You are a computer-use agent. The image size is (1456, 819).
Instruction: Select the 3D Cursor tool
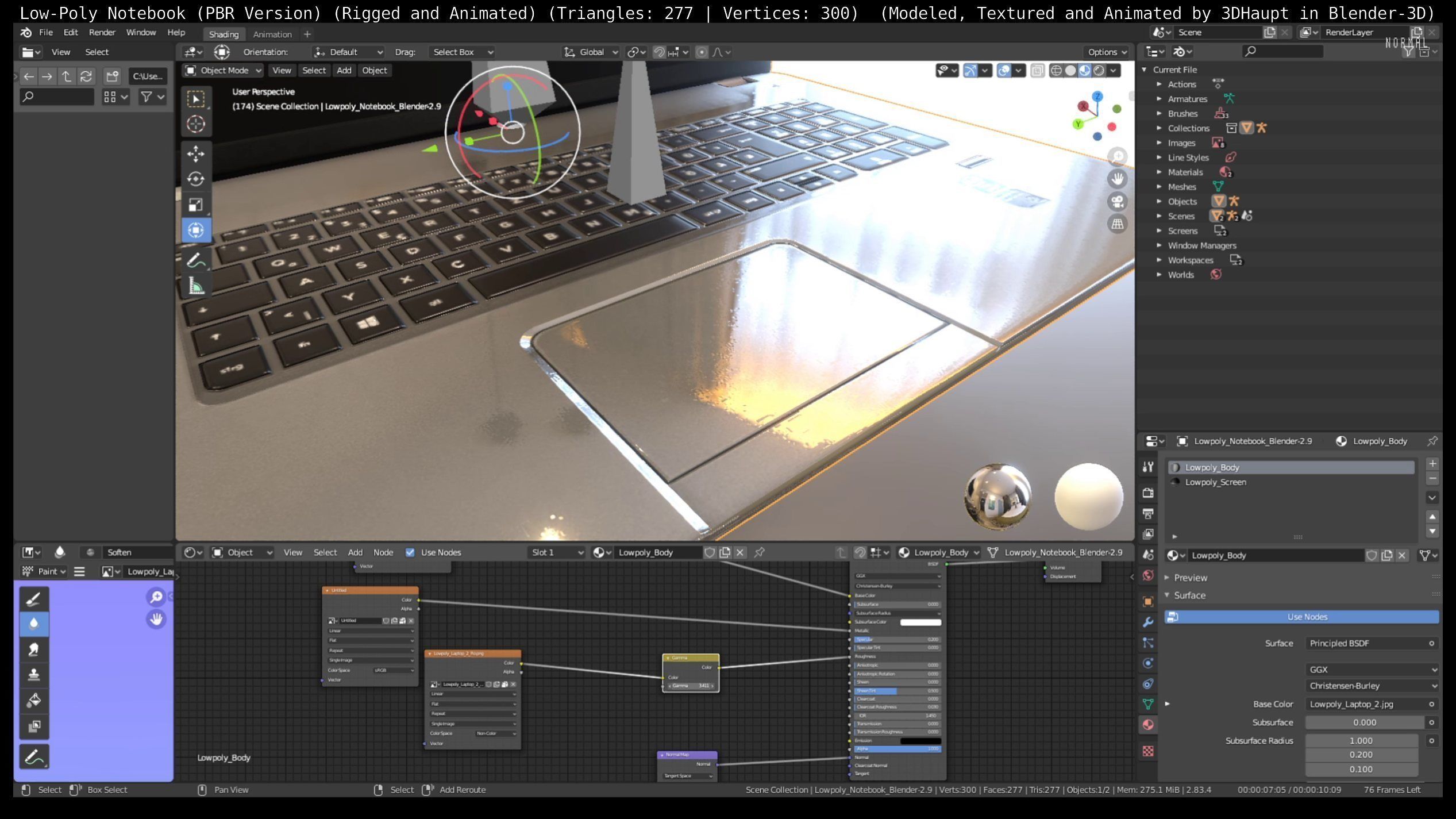coord(195,124)
